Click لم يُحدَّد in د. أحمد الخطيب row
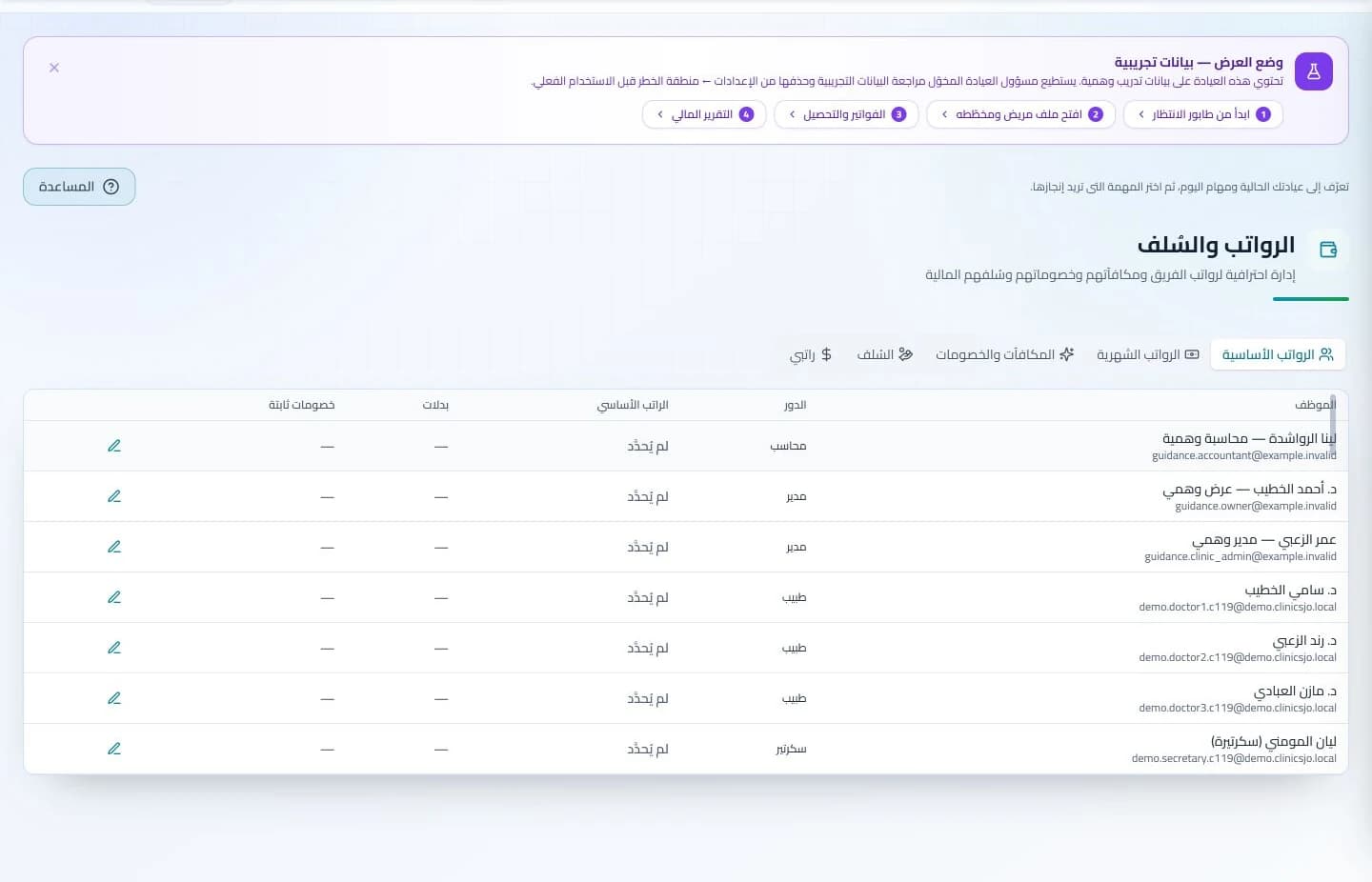 coord(648,496)
